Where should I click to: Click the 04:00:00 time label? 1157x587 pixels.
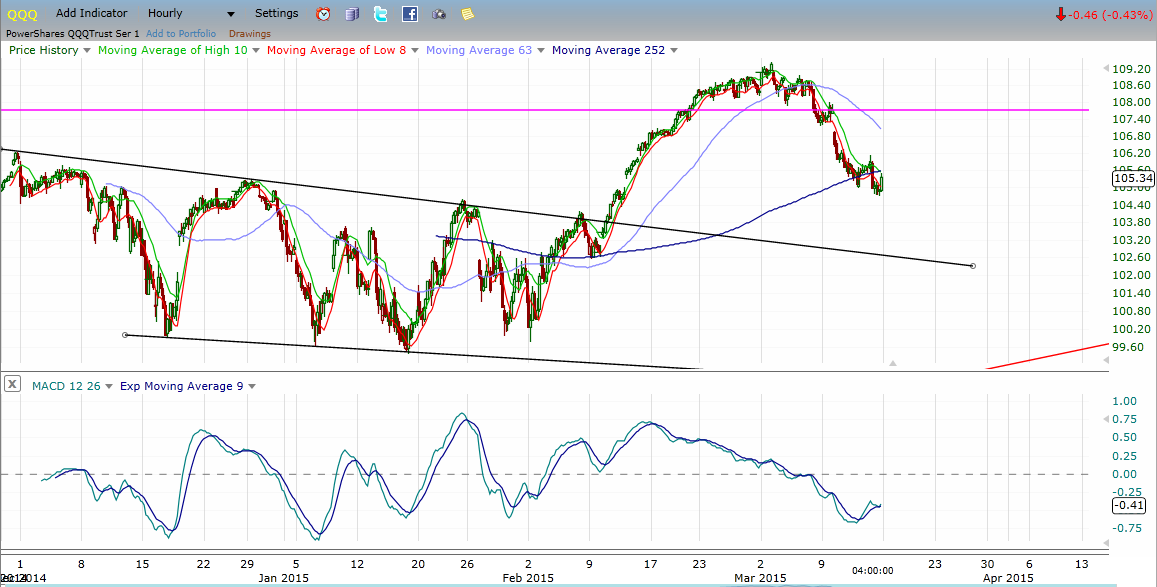point(873,570)
